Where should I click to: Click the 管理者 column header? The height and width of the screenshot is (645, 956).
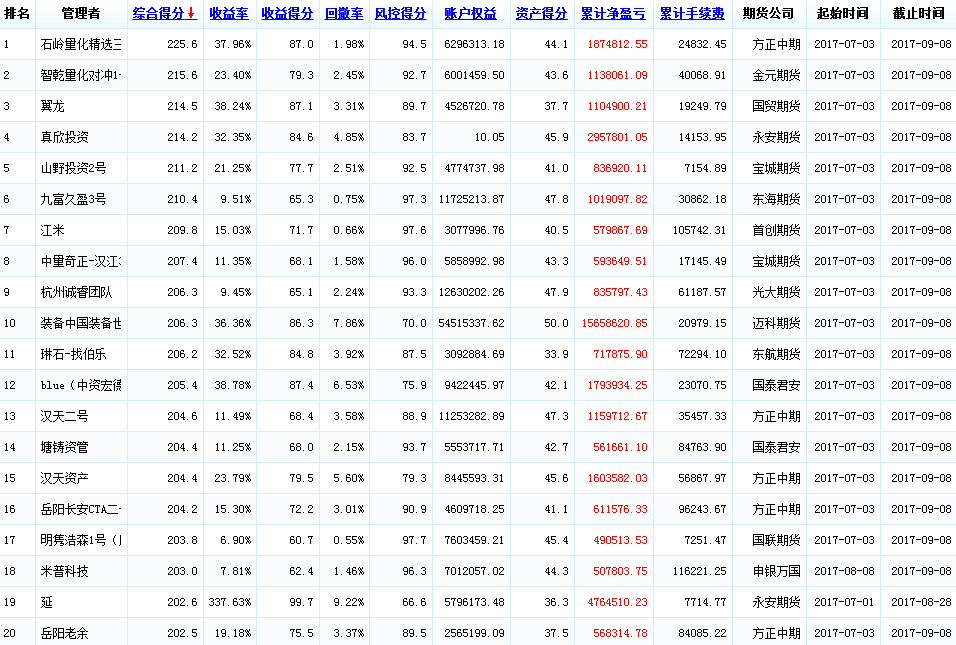pos(81,13)
